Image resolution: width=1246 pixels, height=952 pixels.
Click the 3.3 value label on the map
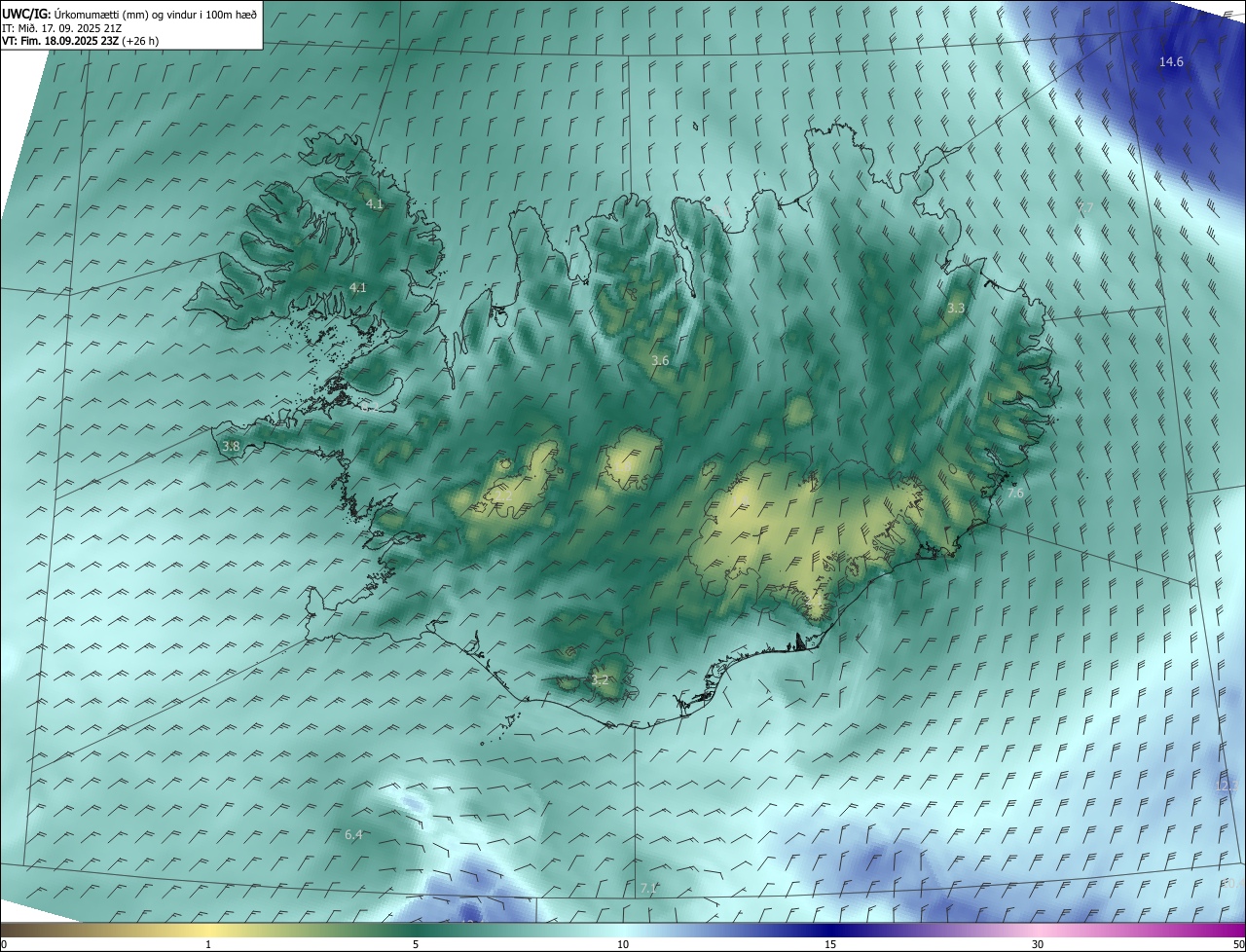point(956,309)
